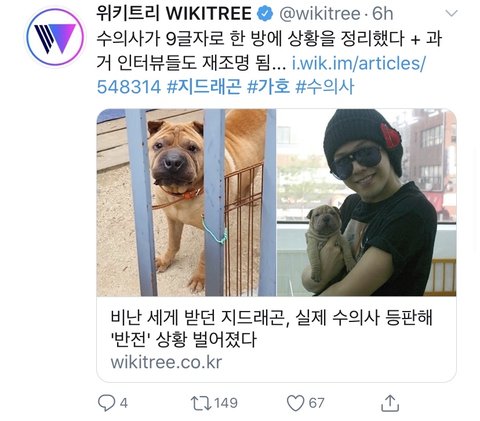The height and width of the screenshot is (421, 480).
Task: Open the man holding puppy photo
Action: point(366,202)
